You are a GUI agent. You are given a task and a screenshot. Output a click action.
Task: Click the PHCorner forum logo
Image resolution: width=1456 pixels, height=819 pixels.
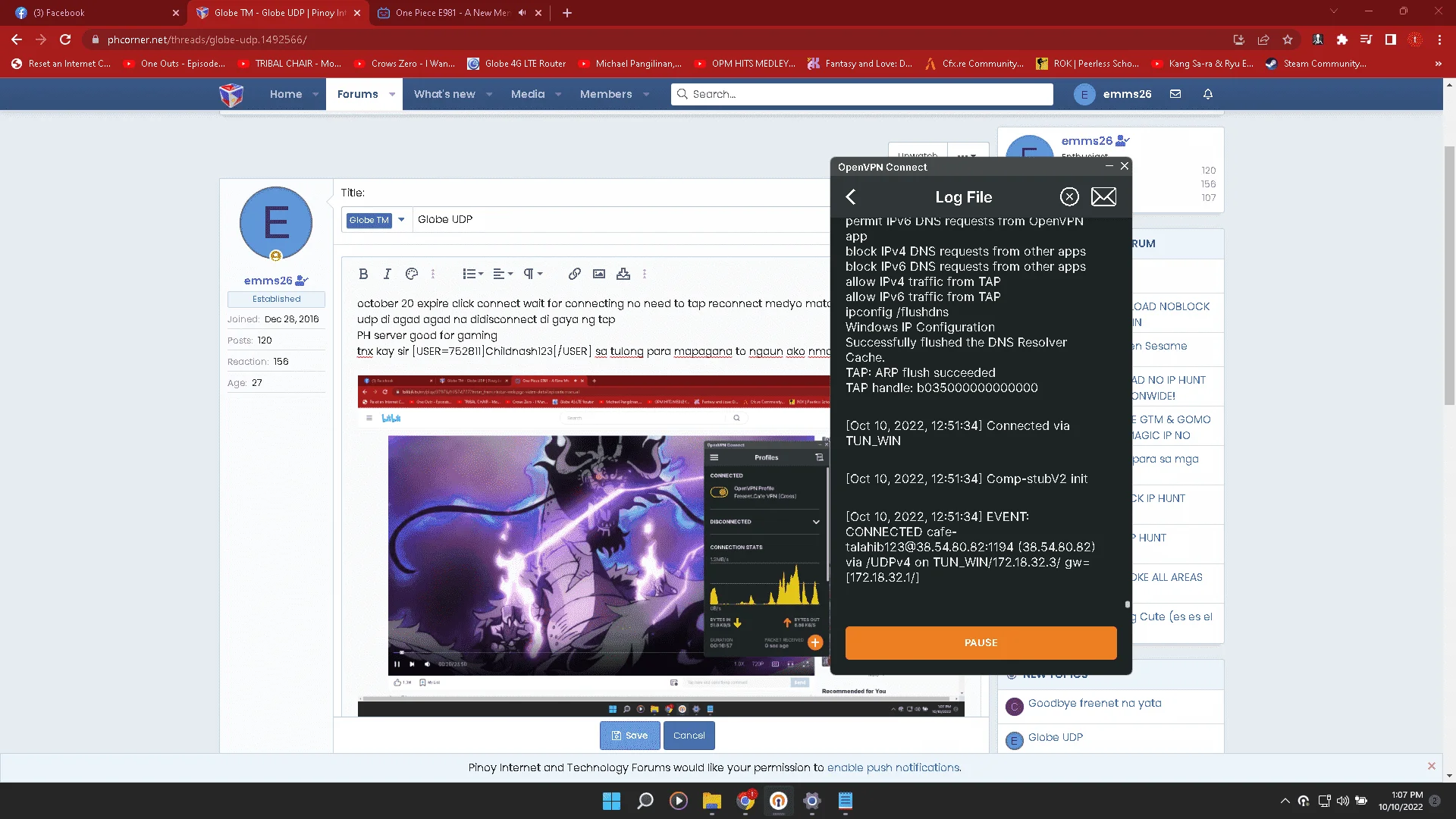pos(231,95)
